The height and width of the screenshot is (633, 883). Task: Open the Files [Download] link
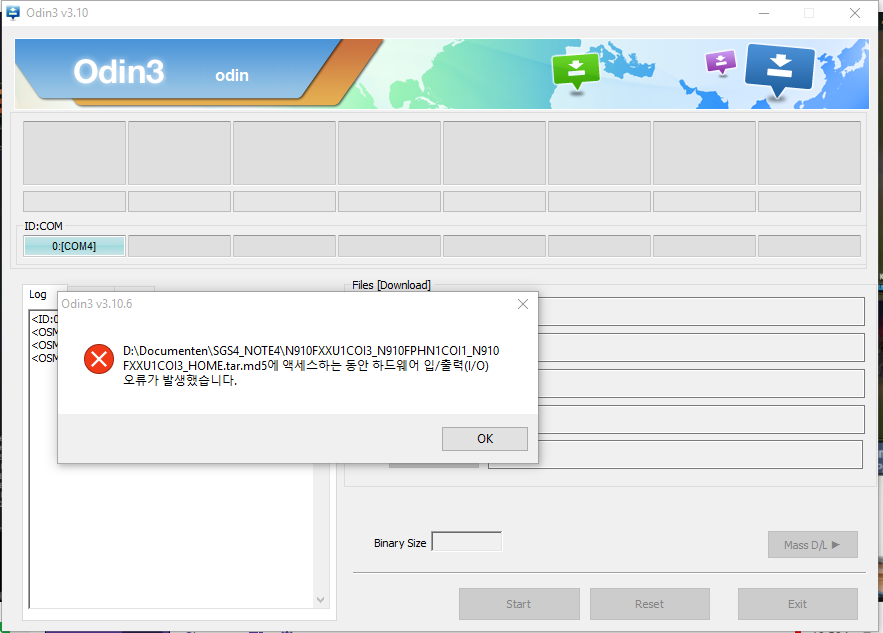pos(389,285)
